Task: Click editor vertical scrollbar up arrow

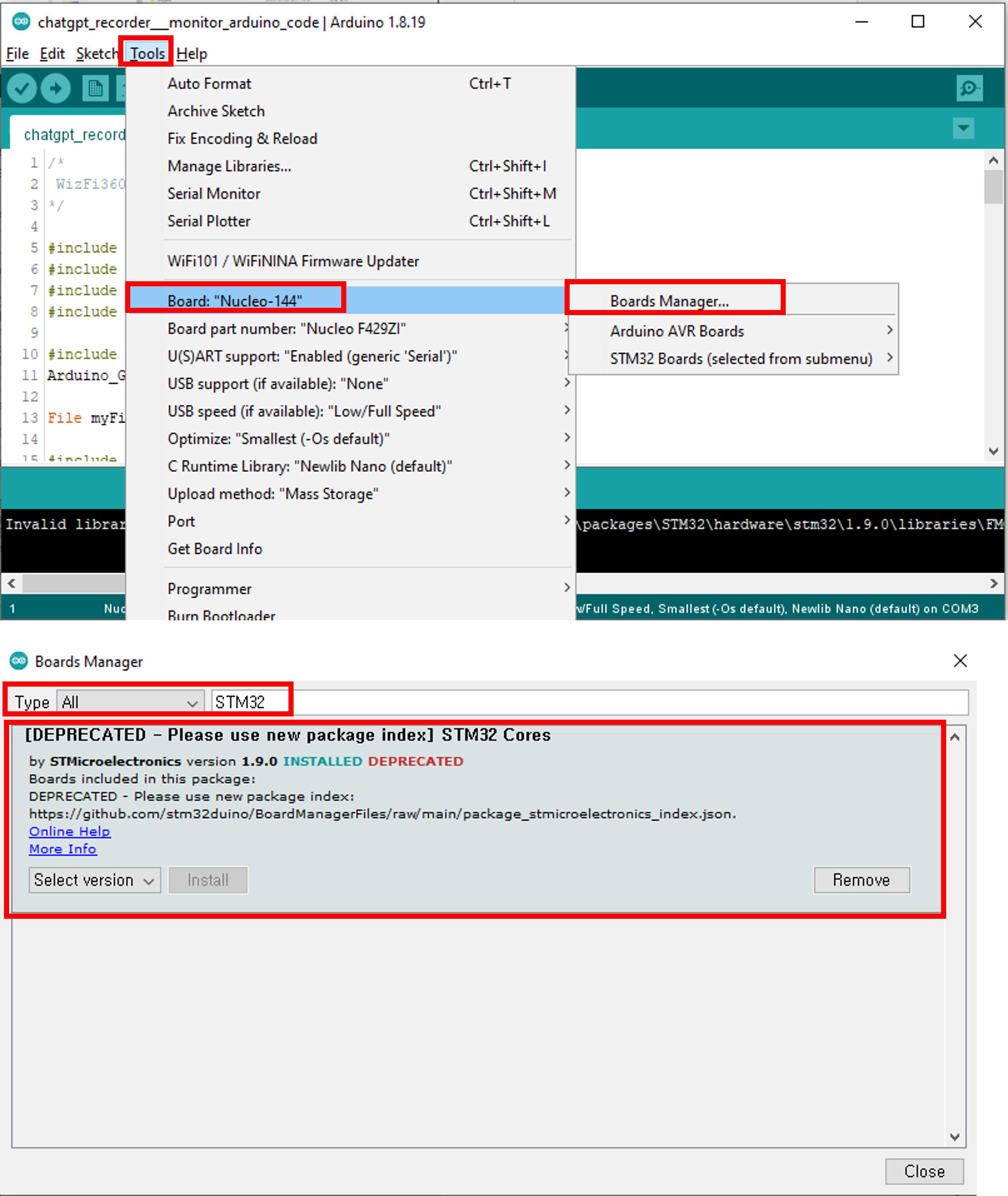Action: 993,160
